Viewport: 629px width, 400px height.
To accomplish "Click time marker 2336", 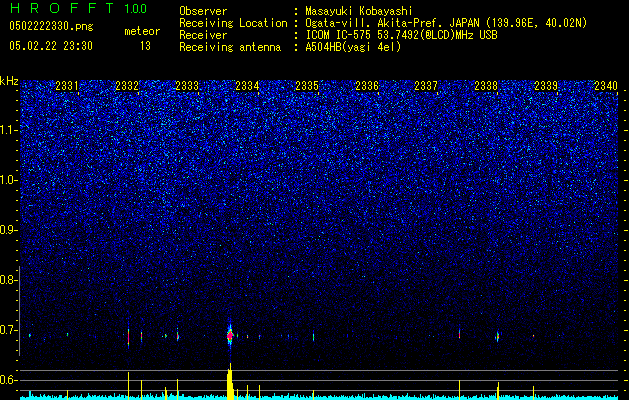I will [x=367, y=86].
